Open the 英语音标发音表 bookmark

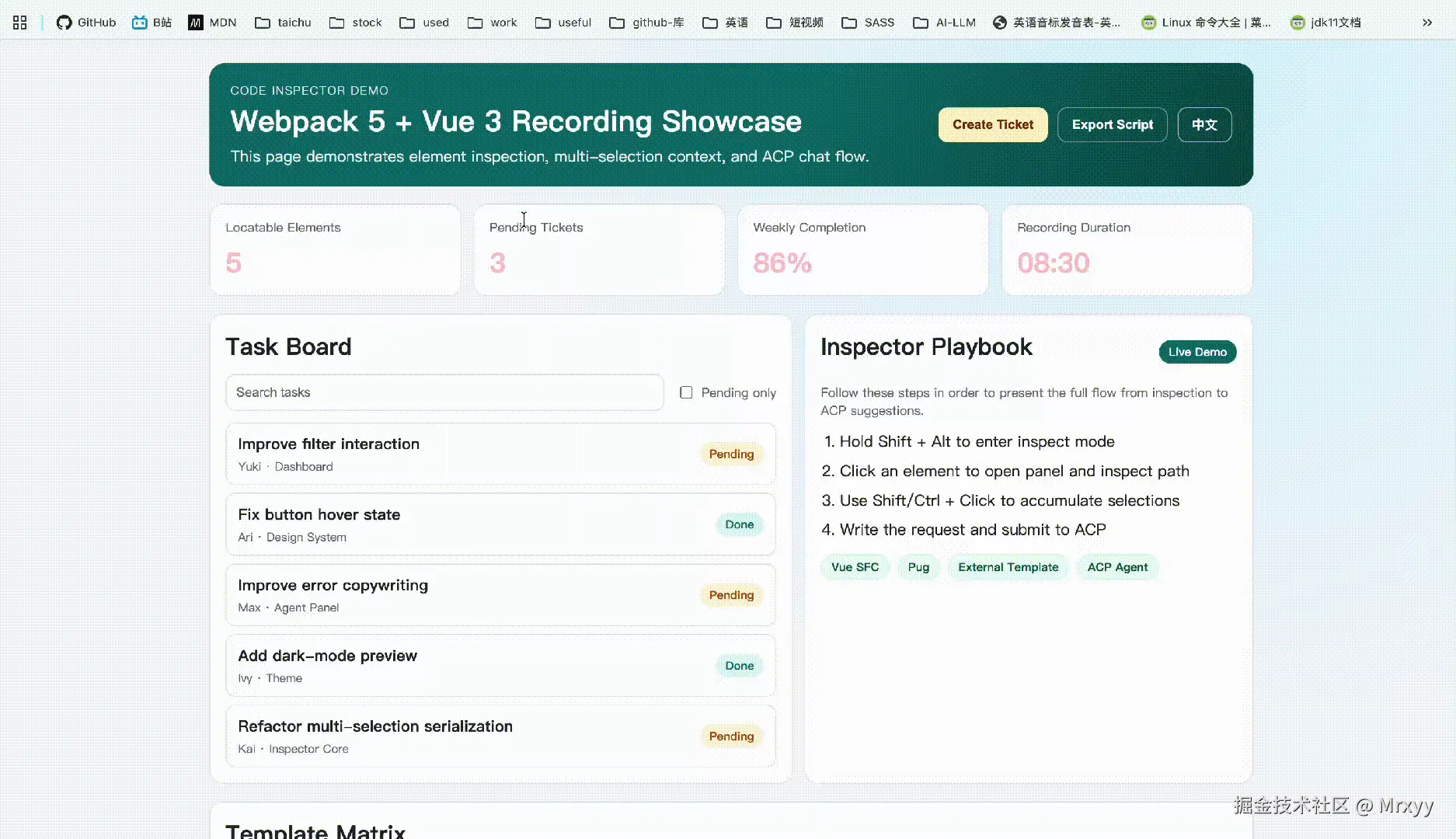[1057, 23]
